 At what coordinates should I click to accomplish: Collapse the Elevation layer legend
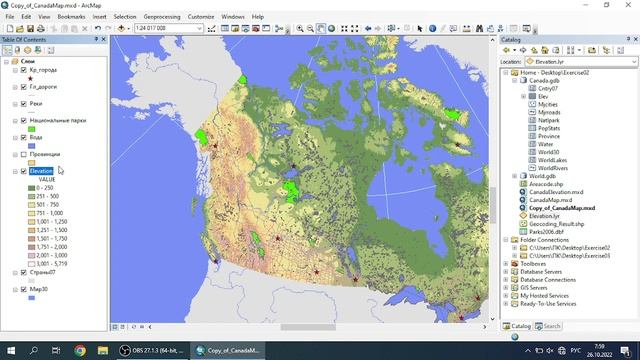point(15,171)
